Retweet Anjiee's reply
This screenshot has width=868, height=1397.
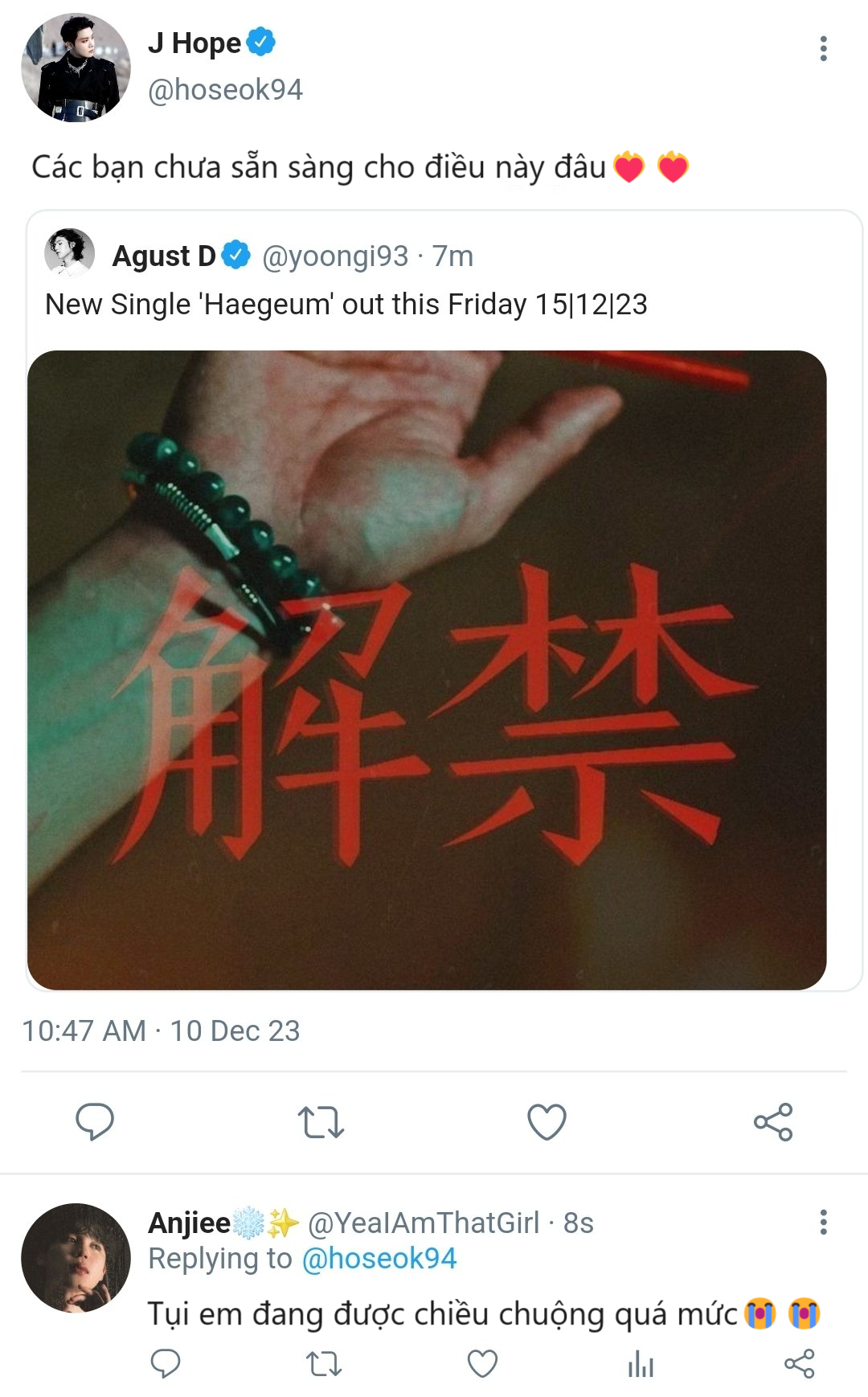click(x=324, y=1363)
